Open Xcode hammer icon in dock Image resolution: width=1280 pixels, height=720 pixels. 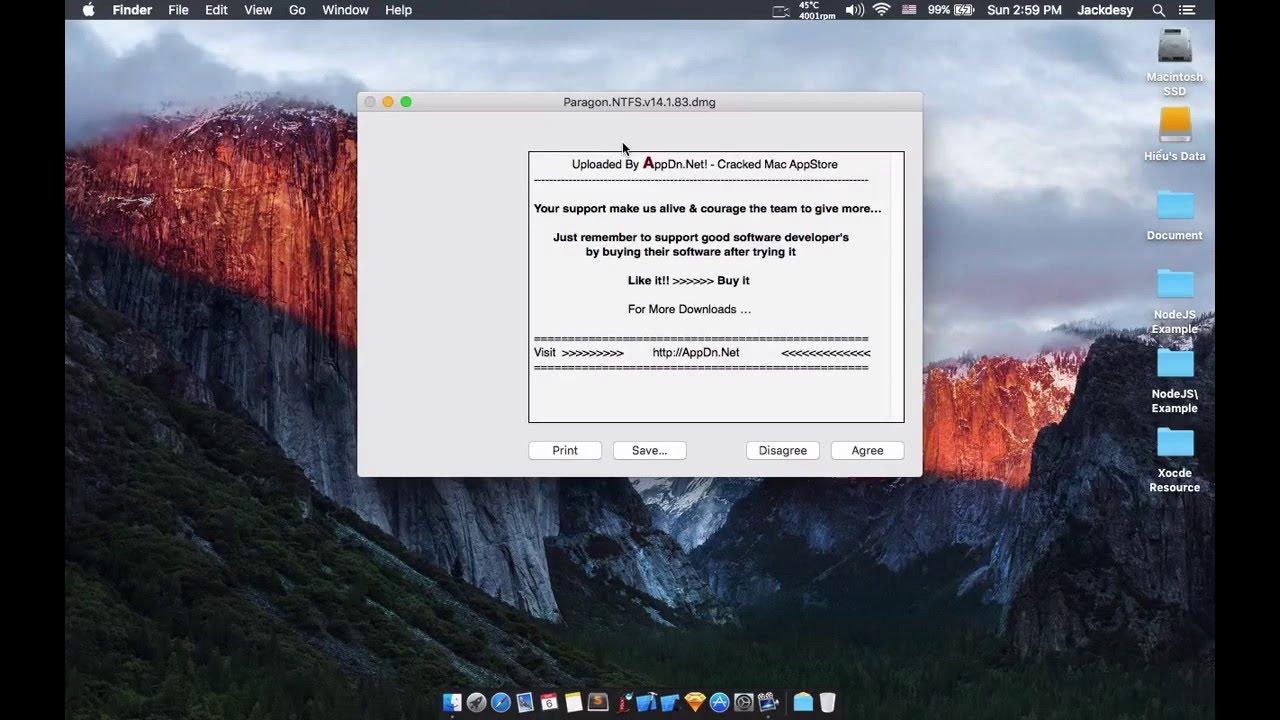pyautogui.click(x=646, y=703)
